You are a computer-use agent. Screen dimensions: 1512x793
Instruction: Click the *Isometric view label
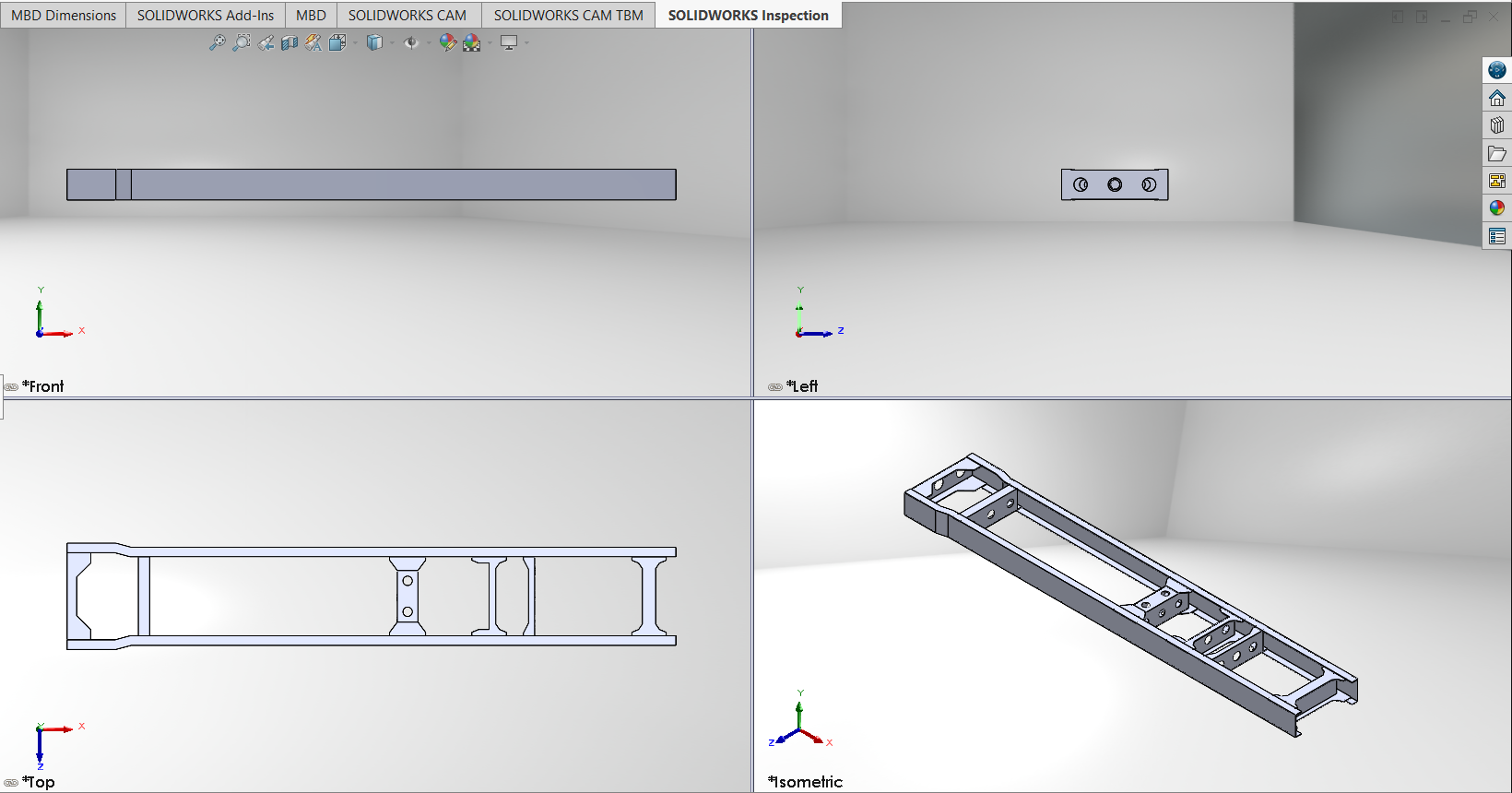point(805,782)
